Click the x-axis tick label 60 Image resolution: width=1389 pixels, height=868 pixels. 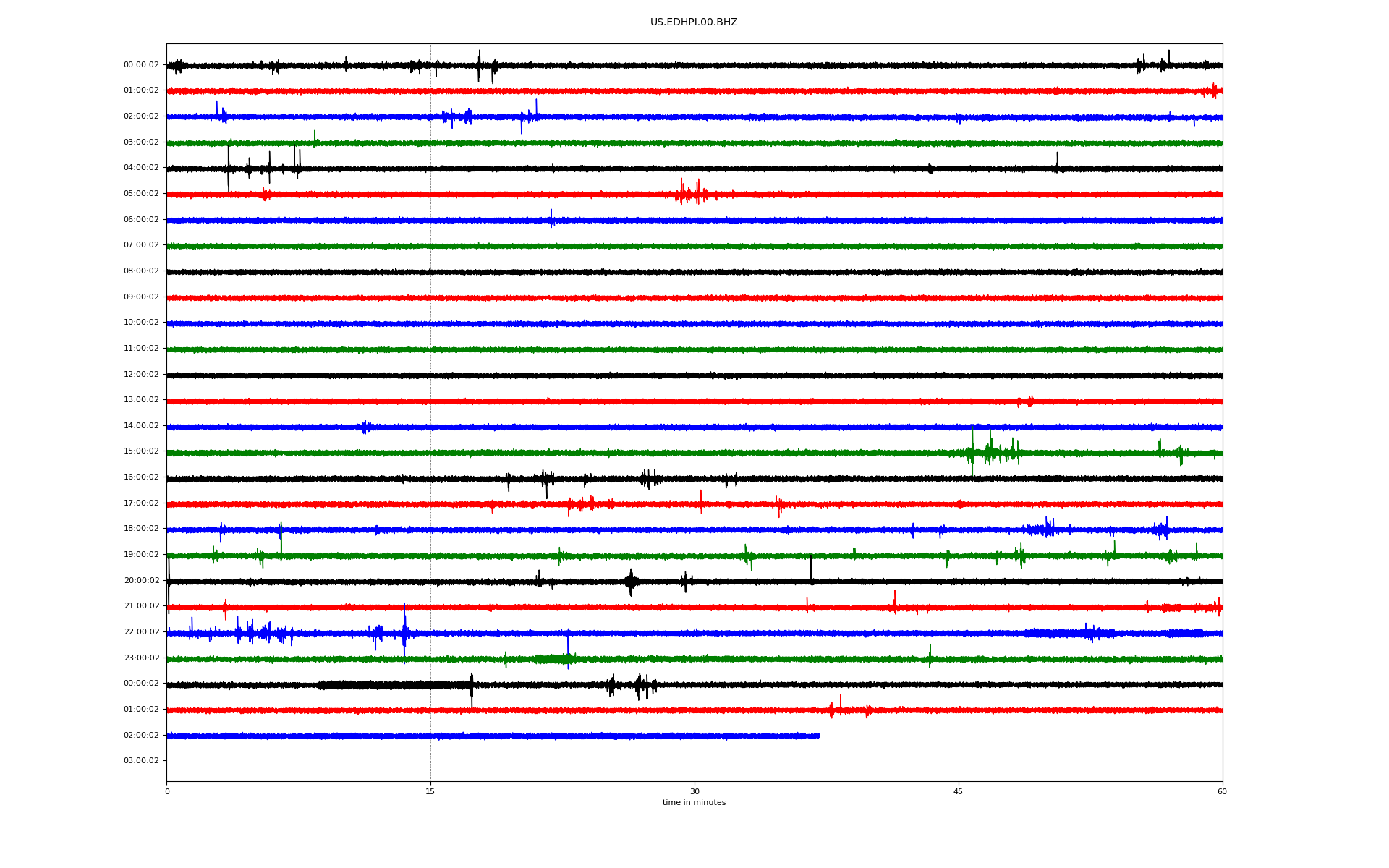click(x=1222, y=792)
